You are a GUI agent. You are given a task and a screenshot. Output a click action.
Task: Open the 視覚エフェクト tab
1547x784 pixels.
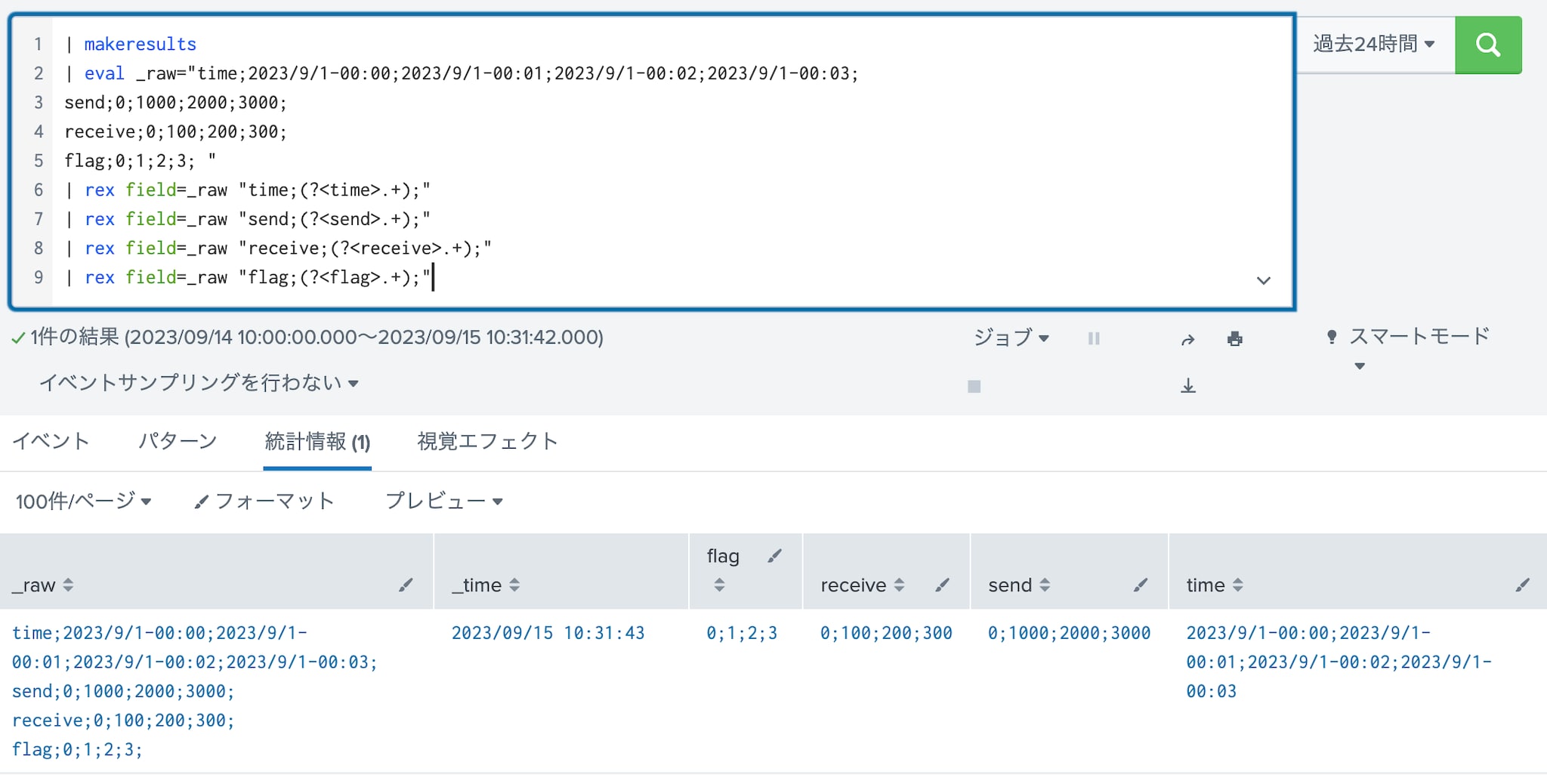488,441
